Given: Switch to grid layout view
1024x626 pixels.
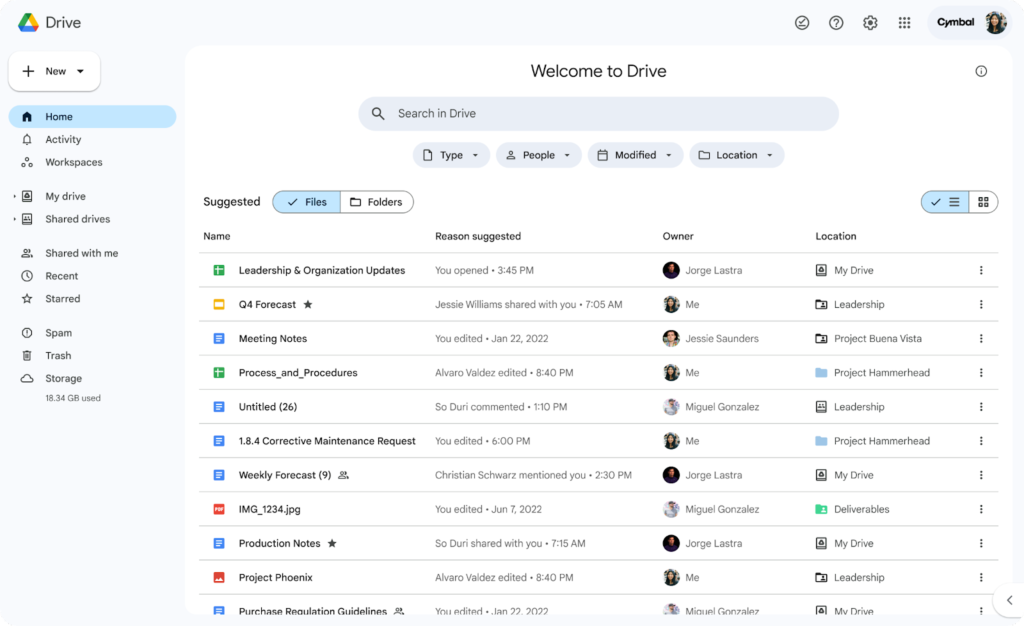Looking at the screenshot, I should click(x=983, y=202).
